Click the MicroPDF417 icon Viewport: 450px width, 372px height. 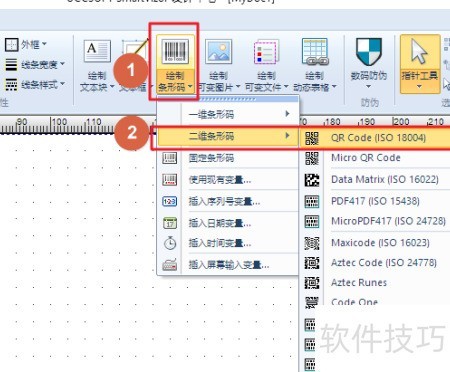[312, 221]
